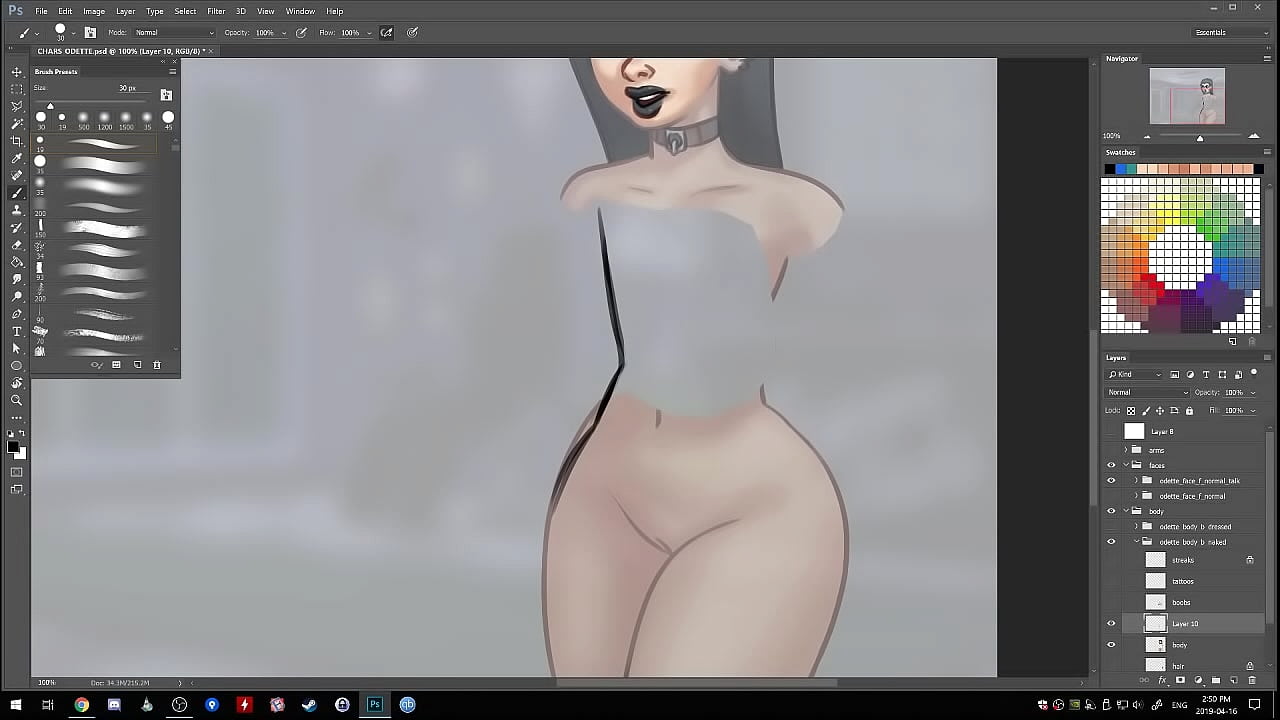The width and height of the screenshot is (1280, 720).
Task: Create new layer from Layers panel
Action: point(1233,680)
